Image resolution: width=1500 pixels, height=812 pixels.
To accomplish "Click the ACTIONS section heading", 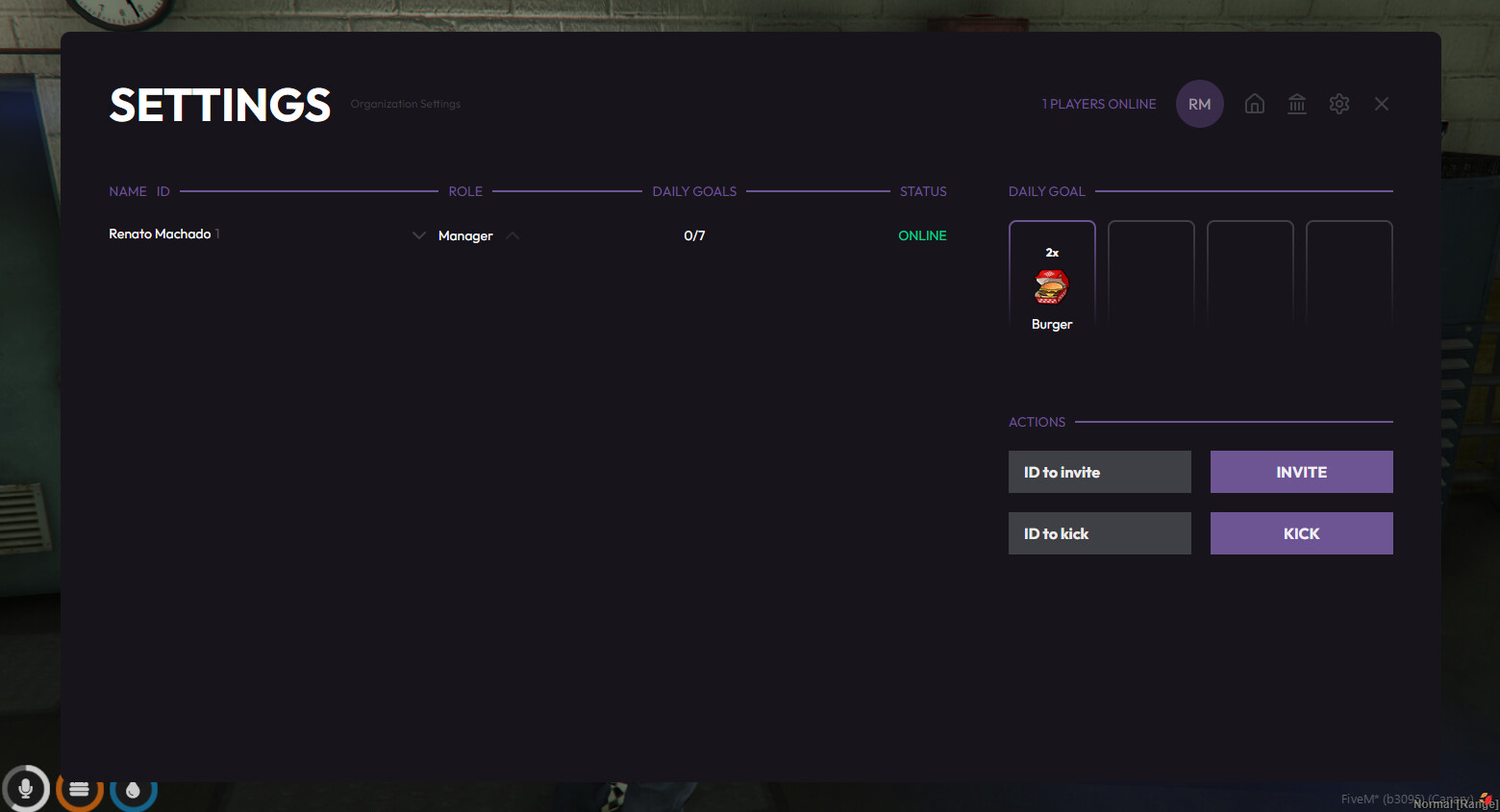I will coord(1037,422).
